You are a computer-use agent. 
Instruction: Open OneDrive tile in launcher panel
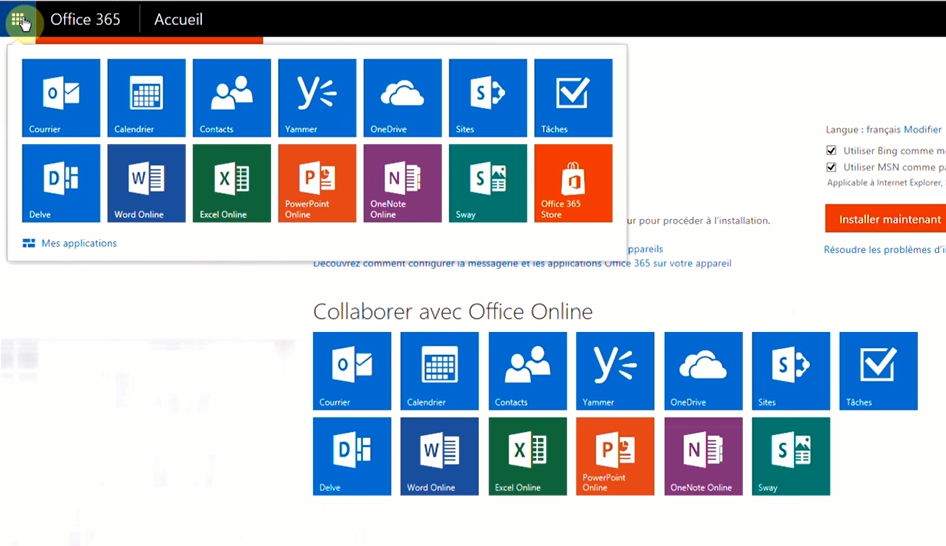click(x=402, y=98)
